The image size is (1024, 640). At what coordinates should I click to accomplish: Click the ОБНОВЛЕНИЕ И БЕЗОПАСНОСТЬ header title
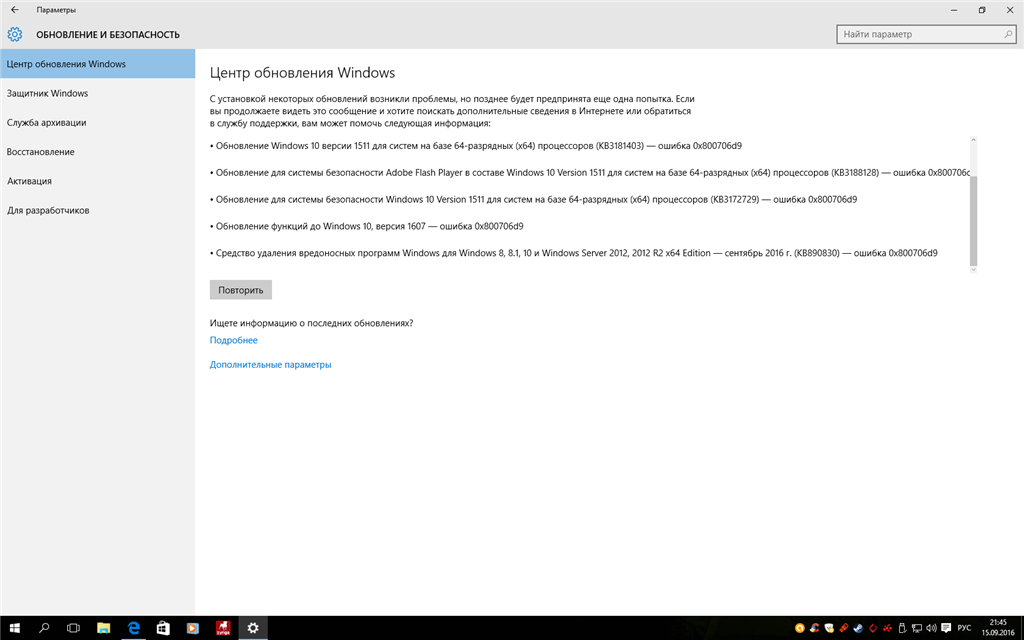coord(108,35)
